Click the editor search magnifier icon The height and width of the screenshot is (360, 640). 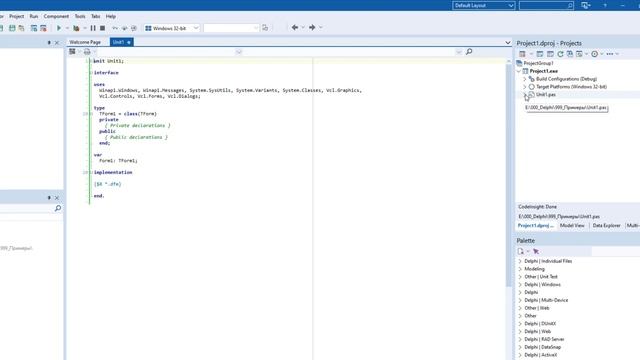469,51
